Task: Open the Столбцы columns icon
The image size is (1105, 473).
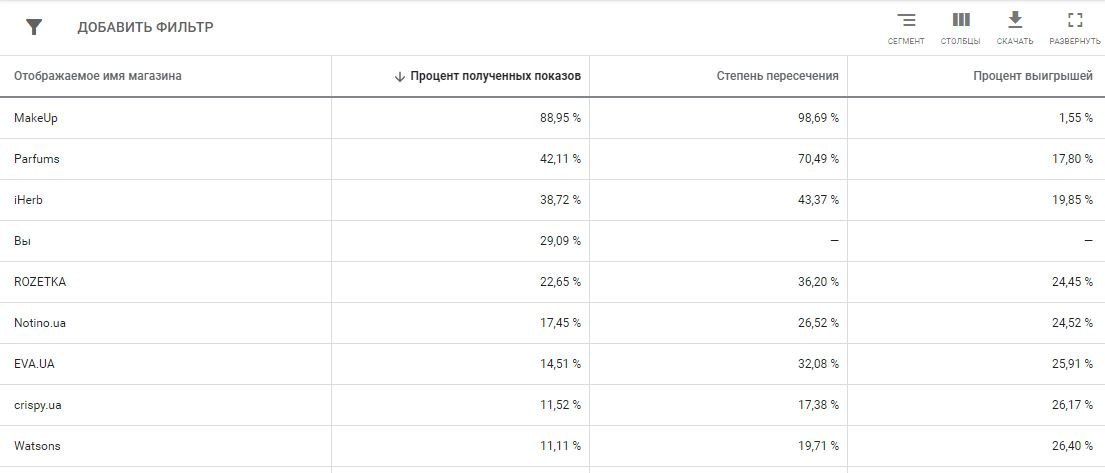Action: click(960, 20)
